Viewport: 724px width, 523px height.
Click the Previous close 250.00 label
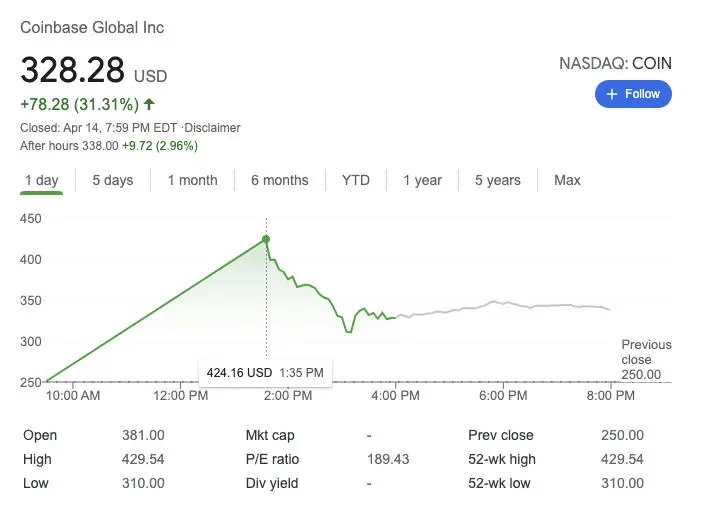pyautogui.click(x=646, y=359)
